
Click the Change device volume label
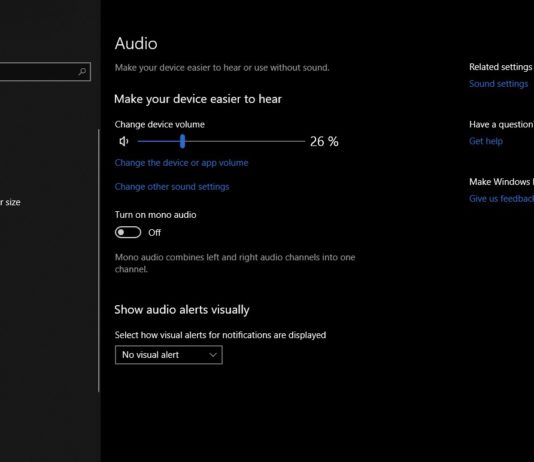pyautogui.click(x=159, y=125)
